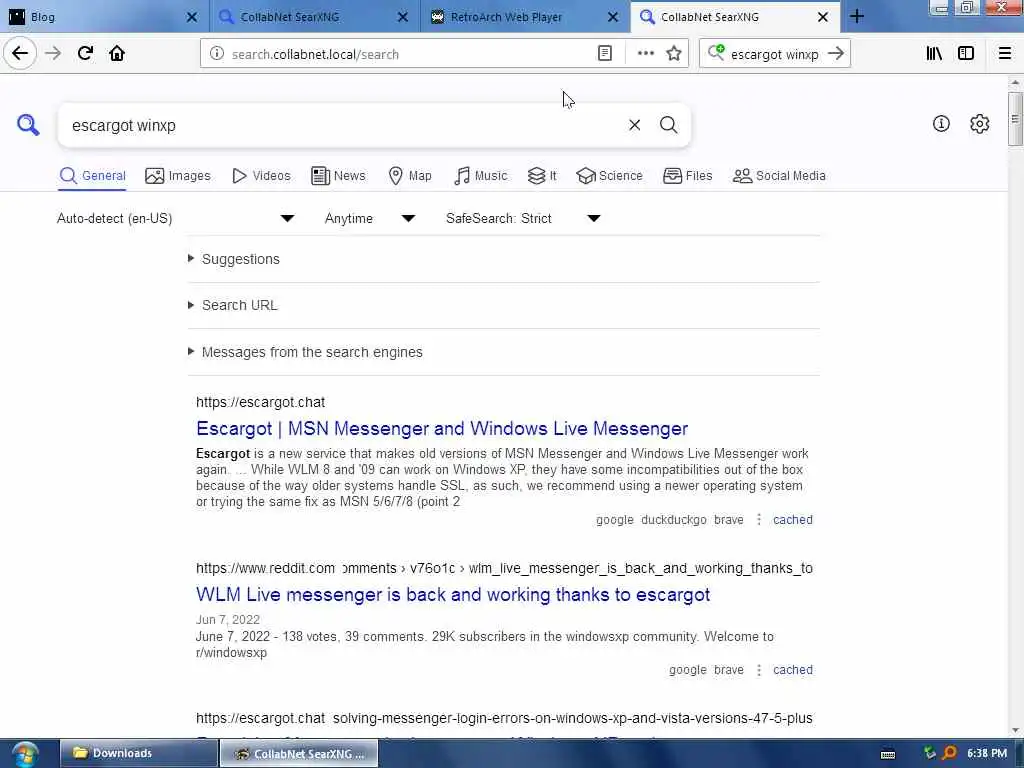
Task: Open Escargot MSN Messenger result link
Action: pos(442,428)
